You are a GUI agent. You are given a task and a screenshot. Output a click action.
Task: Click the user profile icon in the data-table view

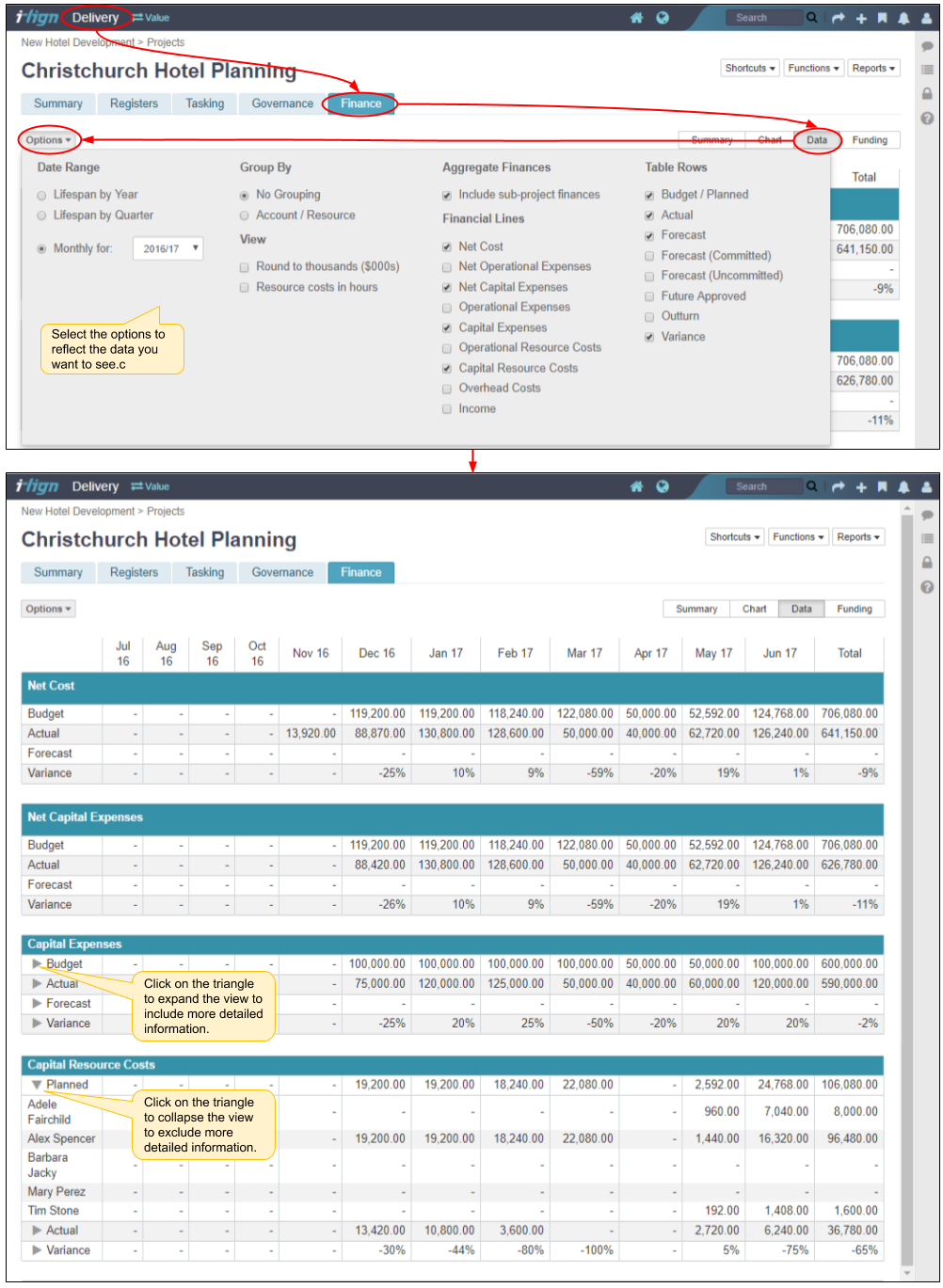pos(926,486)
